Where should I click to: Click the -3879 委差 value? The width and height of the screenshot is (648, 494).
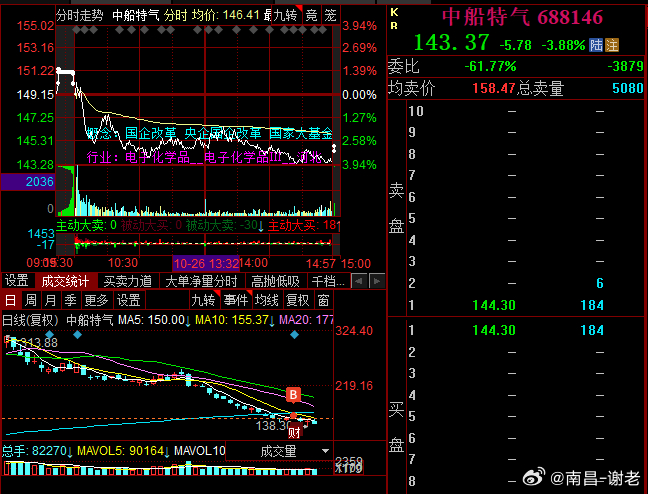click(626, 66)
